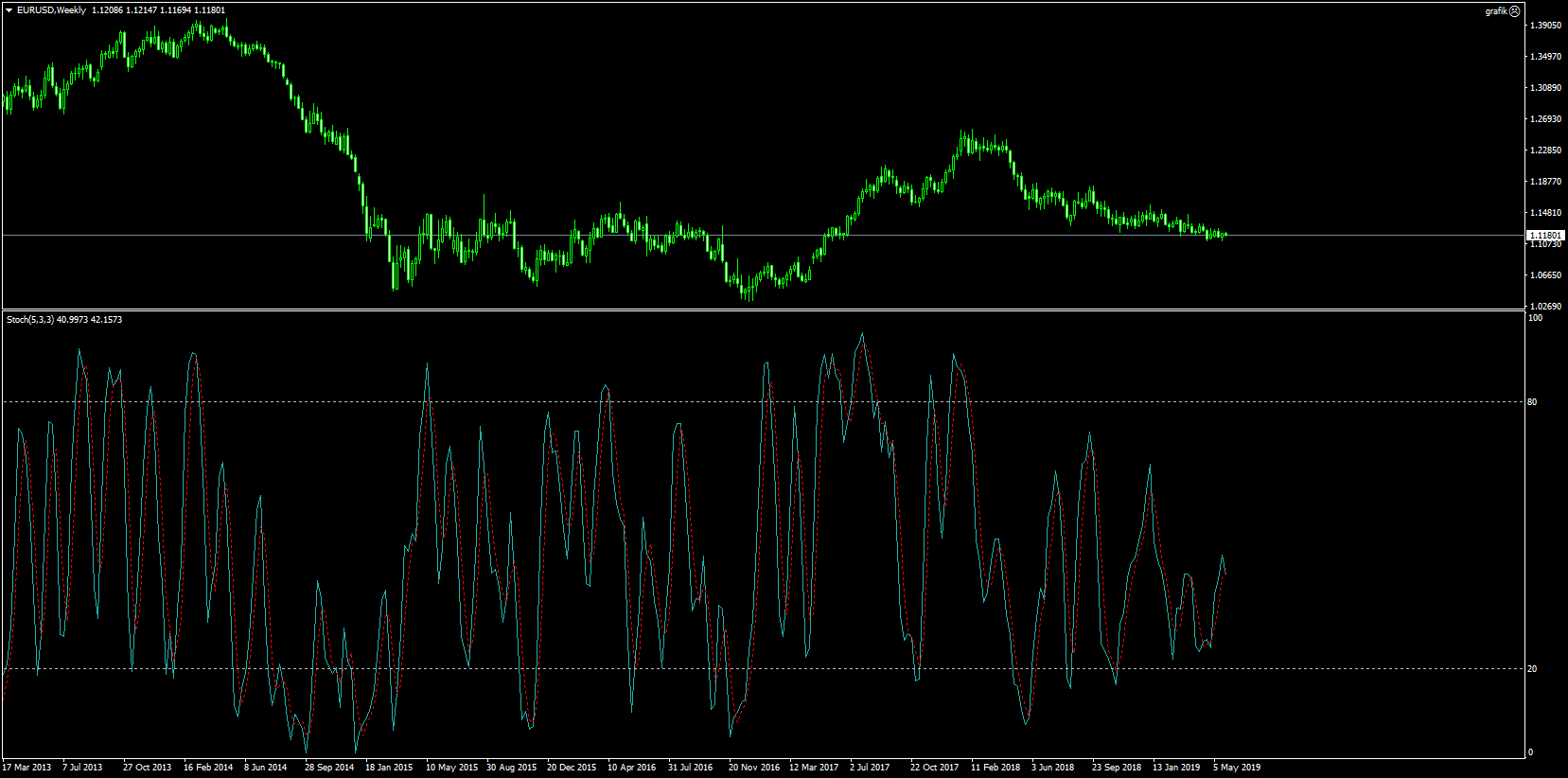
Task: Click the 20 Nov 2016 date label
Action: click(x=754, y=768)
